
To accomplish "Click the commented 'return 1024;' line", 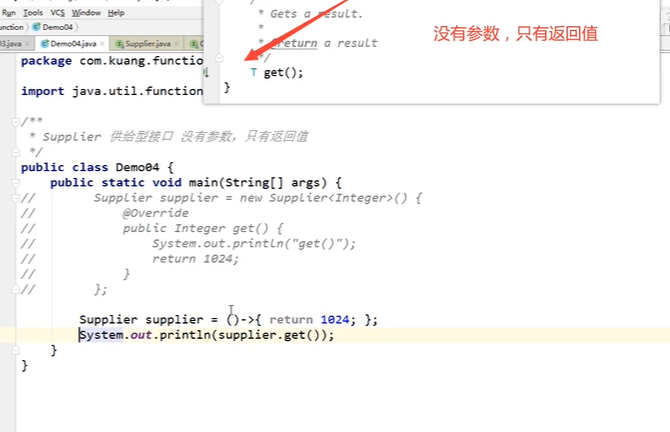I will pyautogui.click(x=195, y=259).
